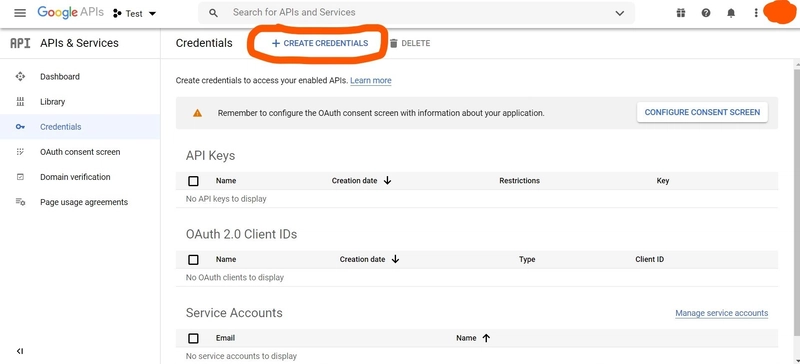Click the Google APIs logo
800x364 pixels.
coord(70,13)
